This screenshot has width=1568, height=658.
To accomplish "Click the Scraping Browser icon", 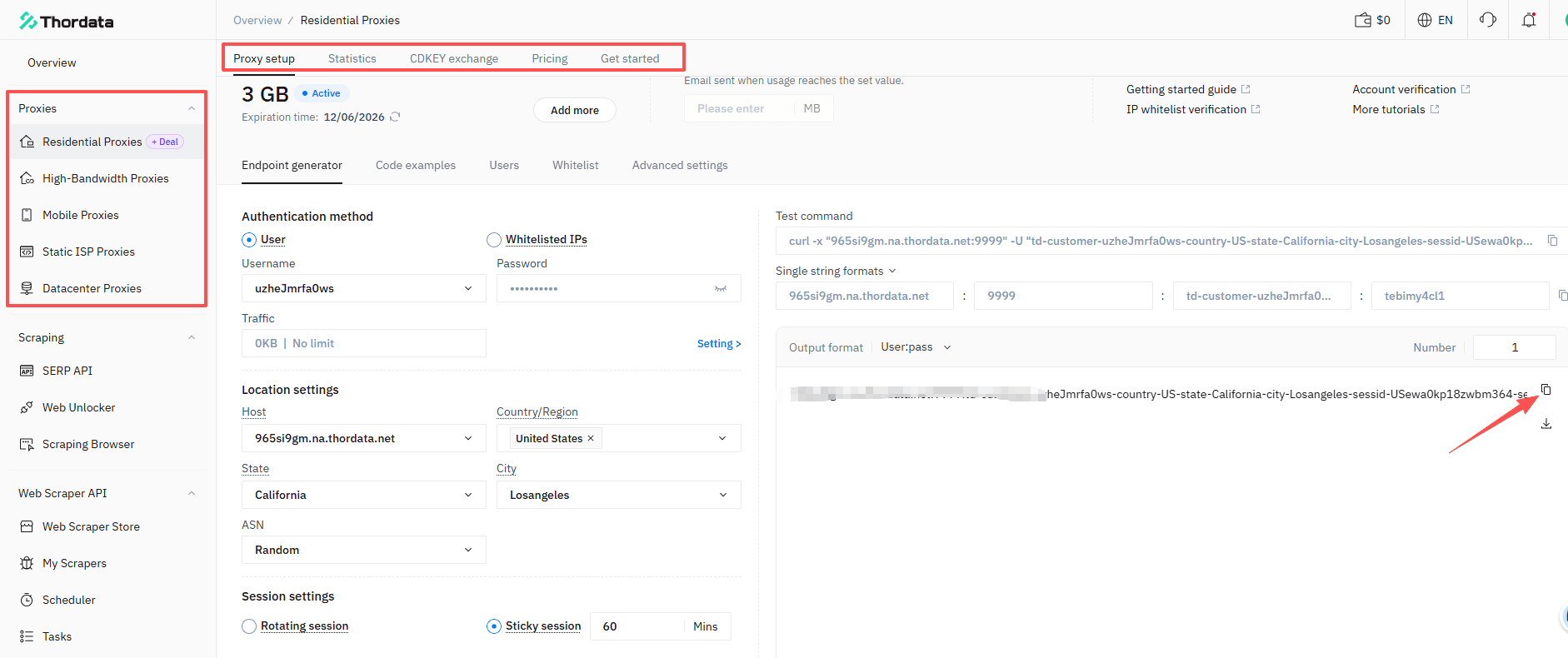I will [x=27, y=444].
